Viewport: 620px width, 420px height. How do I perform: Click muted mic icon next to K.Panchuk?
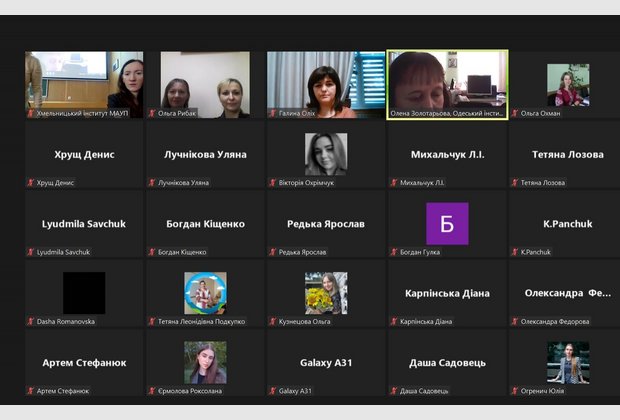point(515,252)
